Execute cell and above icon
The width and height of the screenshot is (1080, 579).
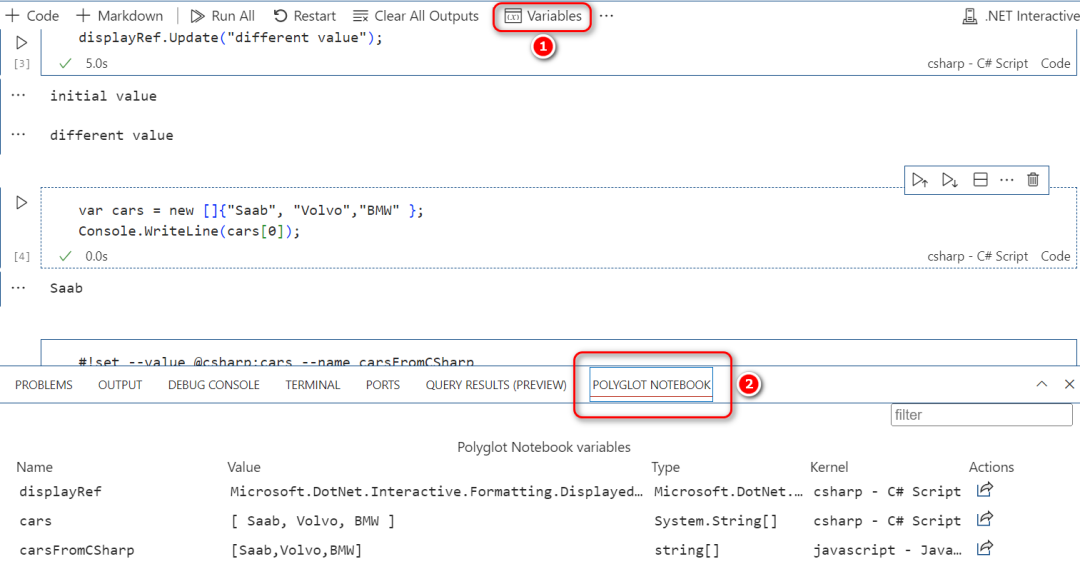[x=920, y=180]
